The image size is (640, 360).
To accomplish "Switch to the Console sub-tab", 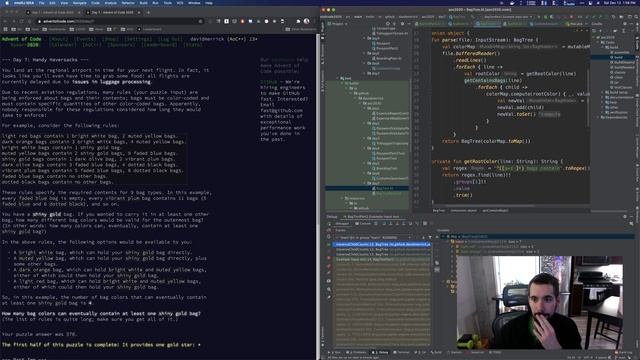I will (363, 223).
